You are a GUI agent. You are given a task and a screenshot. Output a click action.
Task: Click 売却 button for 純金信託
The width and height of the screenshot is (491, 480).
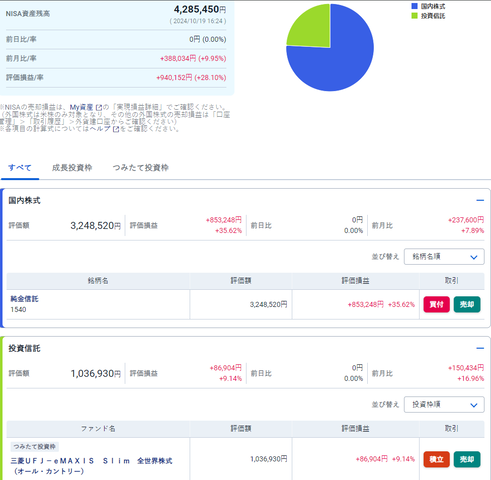tap(467, 304)
